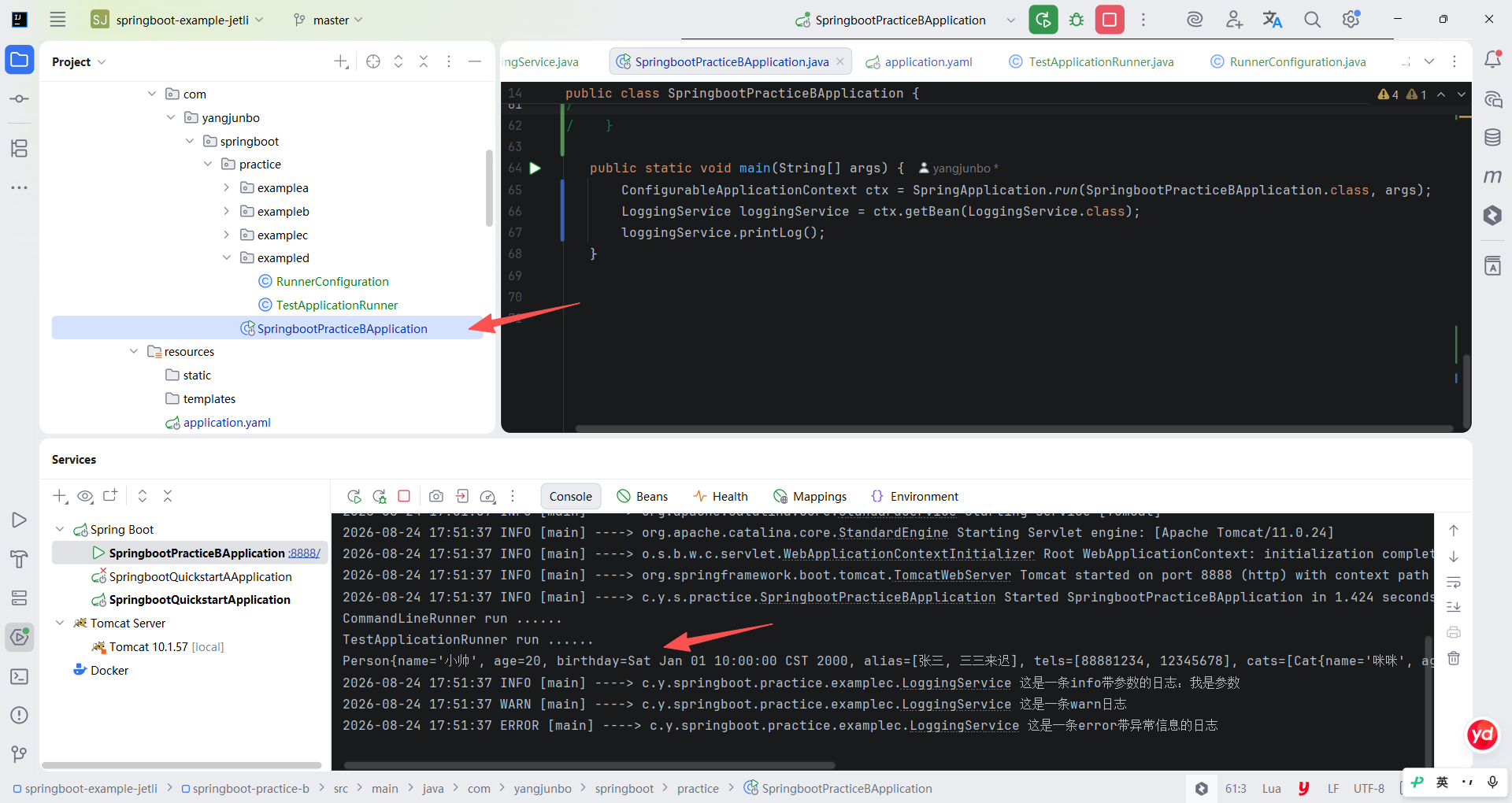
Task: Open the Beans tab
Action: tap(643, 496)
